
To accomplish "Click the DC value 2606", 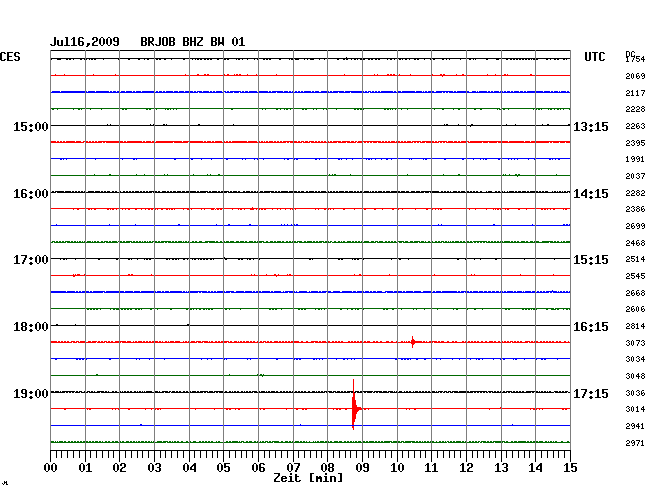I will point(635,309).
